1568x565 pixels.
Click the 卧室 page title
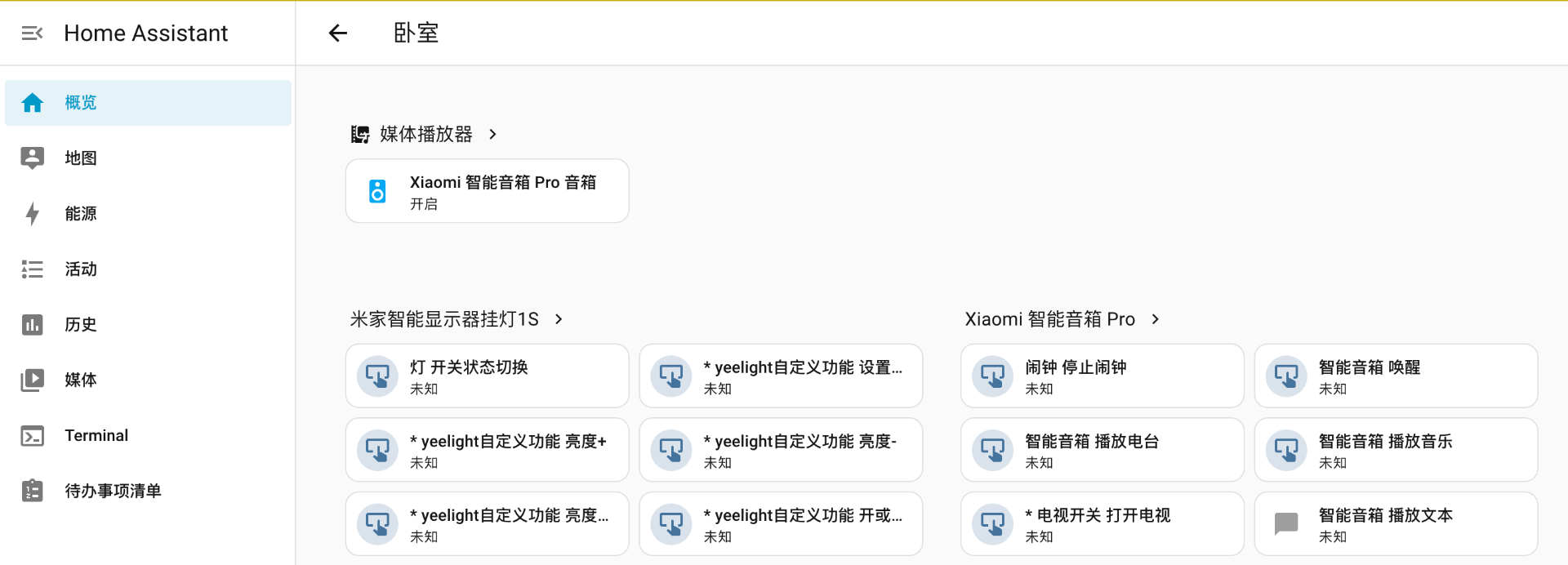click(x=416, y=33)
